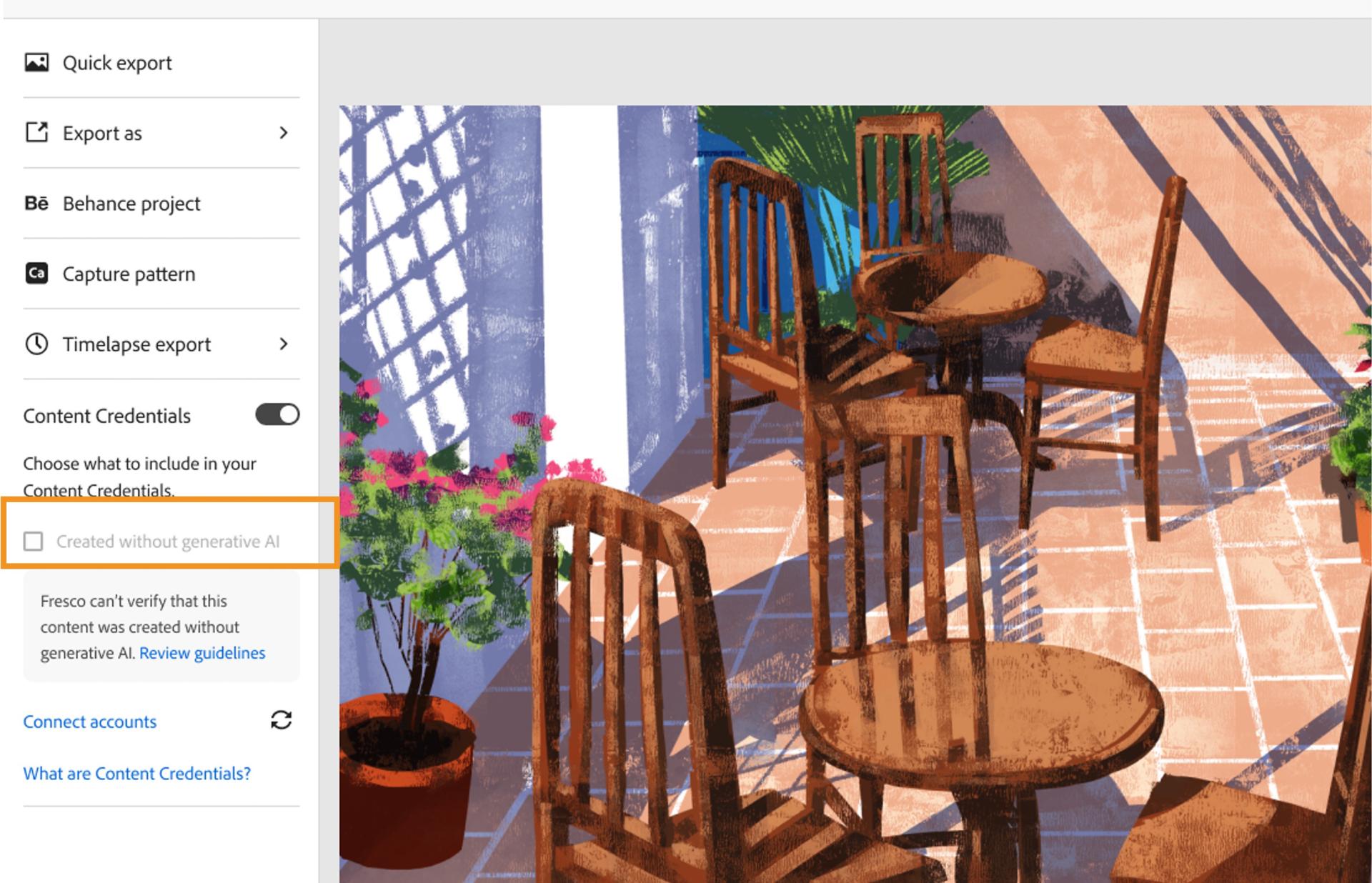Viewport: 1372px width, 883px height.
Task: Select Behance project from the export menu
Action: point(131,204)
